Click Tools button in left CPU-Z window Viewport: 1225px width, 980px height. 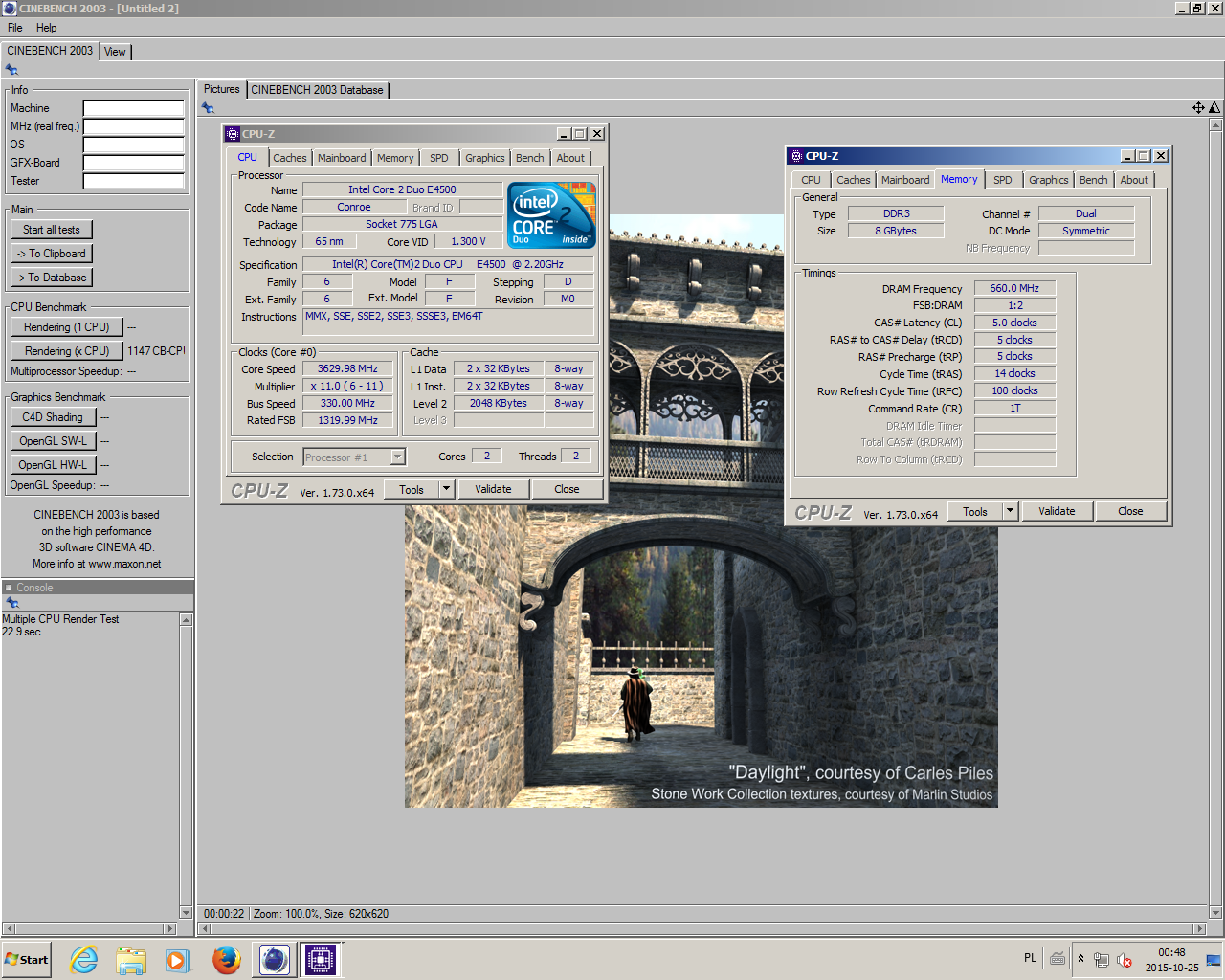tap(412, 489)
